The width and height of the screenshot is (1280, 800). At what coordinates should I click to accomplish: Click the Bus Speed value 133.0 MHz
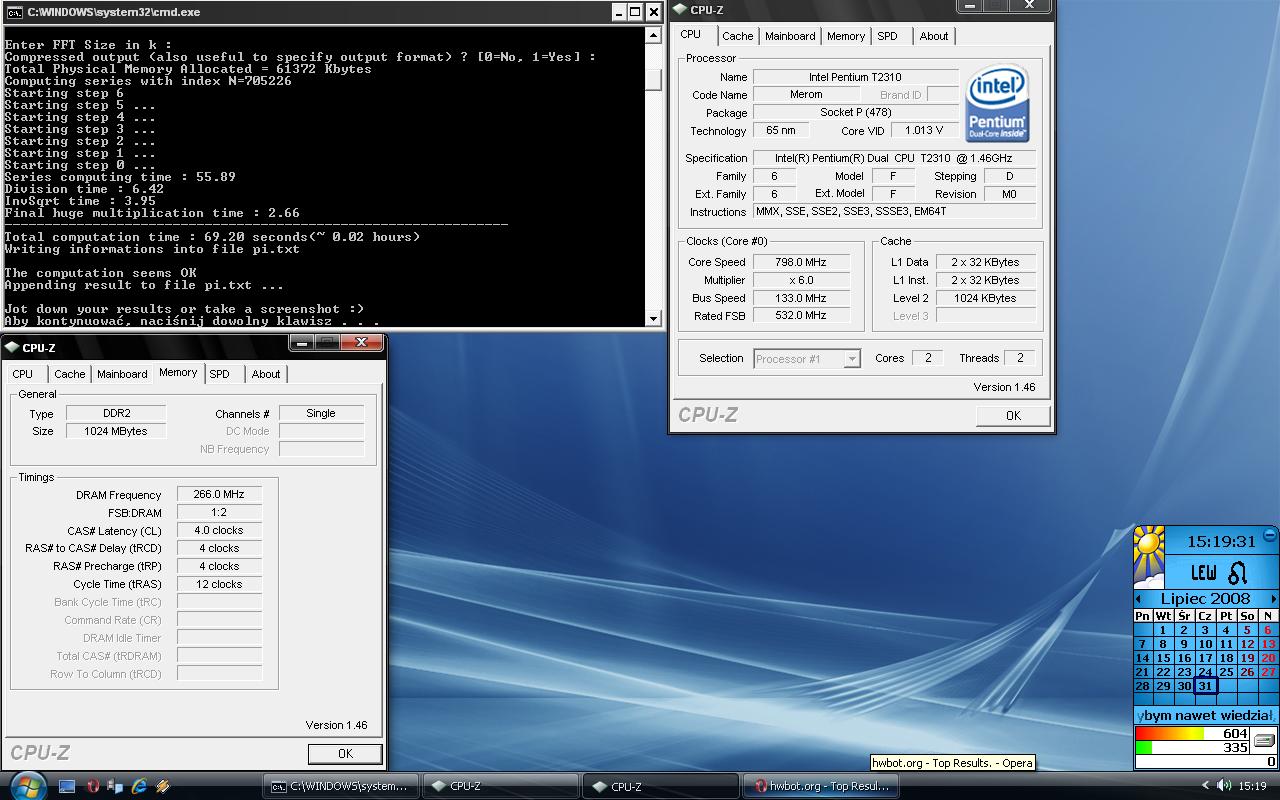point(801,298)
